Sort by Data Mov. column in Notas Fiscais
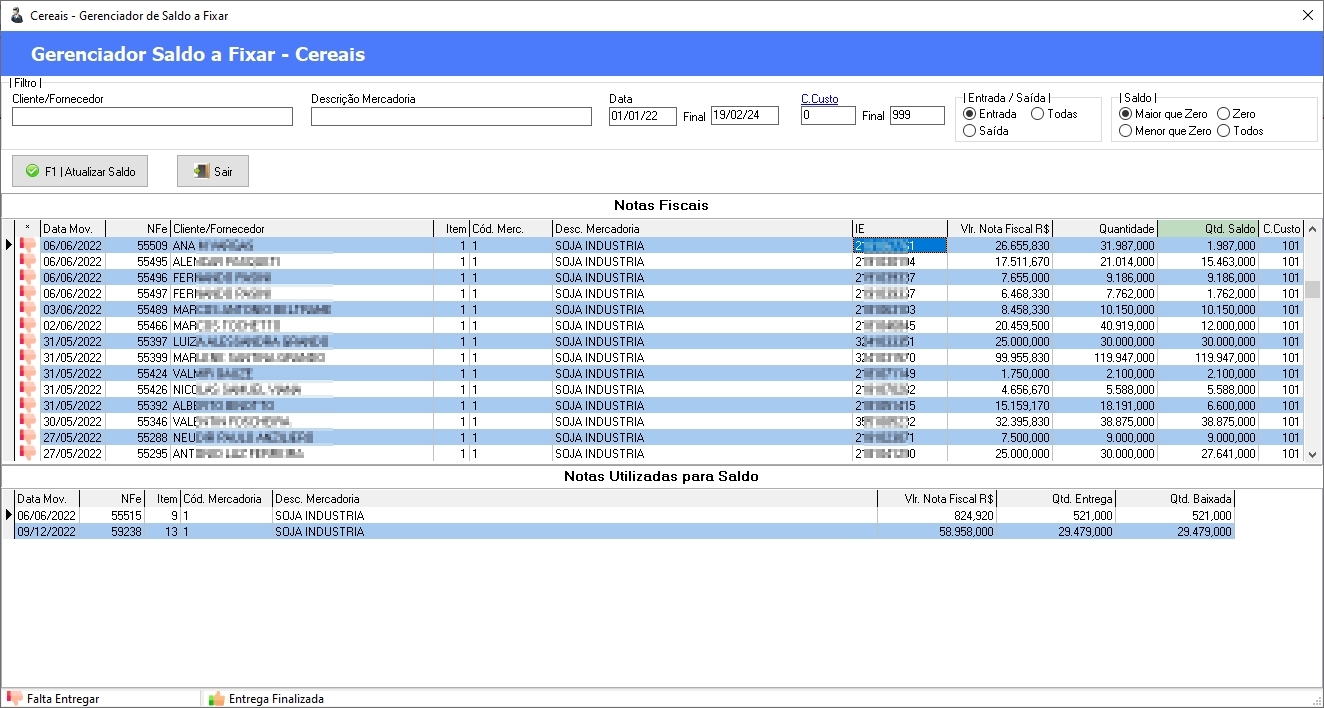 pyautogui.click(x=73, y=229)
